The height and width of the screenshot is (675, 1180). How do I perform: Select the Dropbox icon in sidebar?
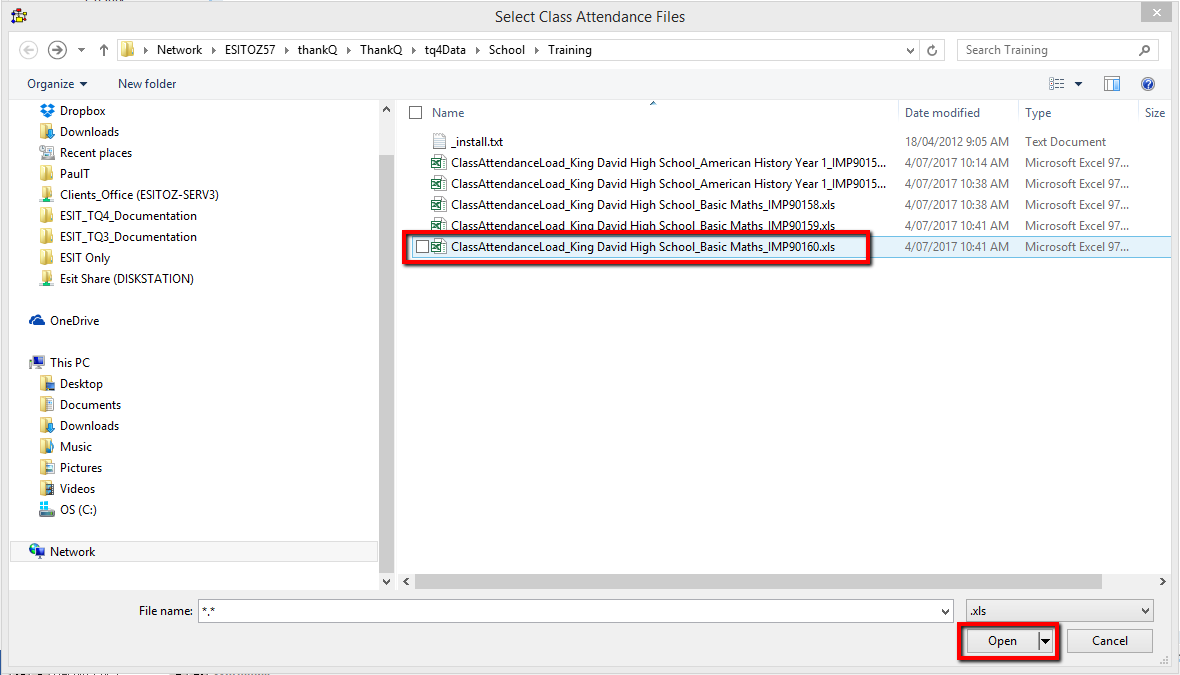click(x=47, y=111)
